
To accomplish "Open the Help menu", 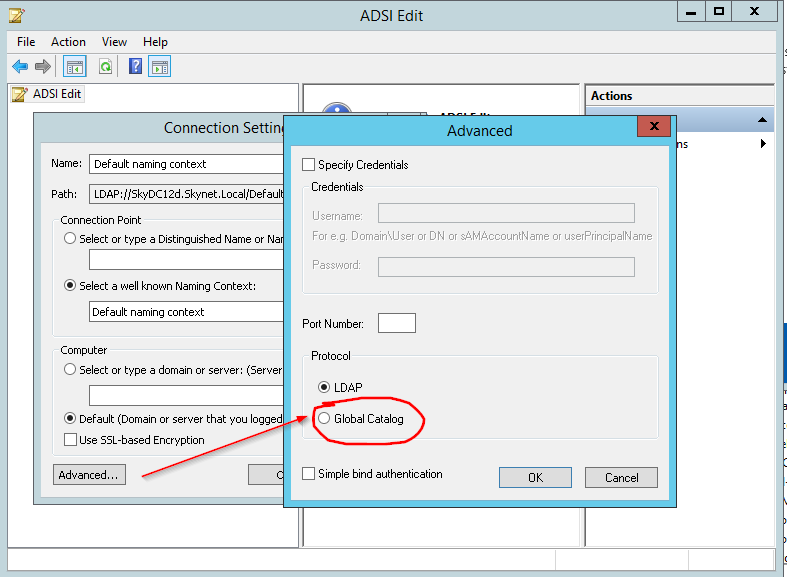I will point(155,42).
